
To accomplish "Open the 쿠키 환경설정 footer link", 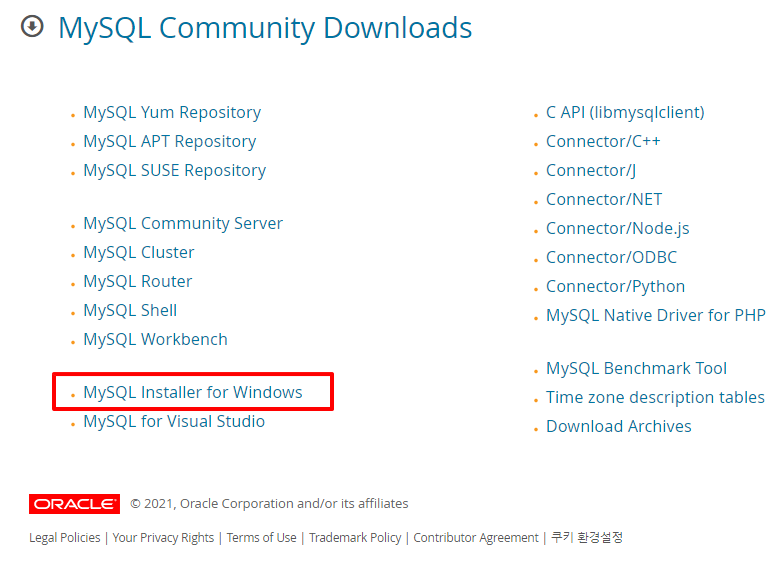I will click(x=587, y=537).
